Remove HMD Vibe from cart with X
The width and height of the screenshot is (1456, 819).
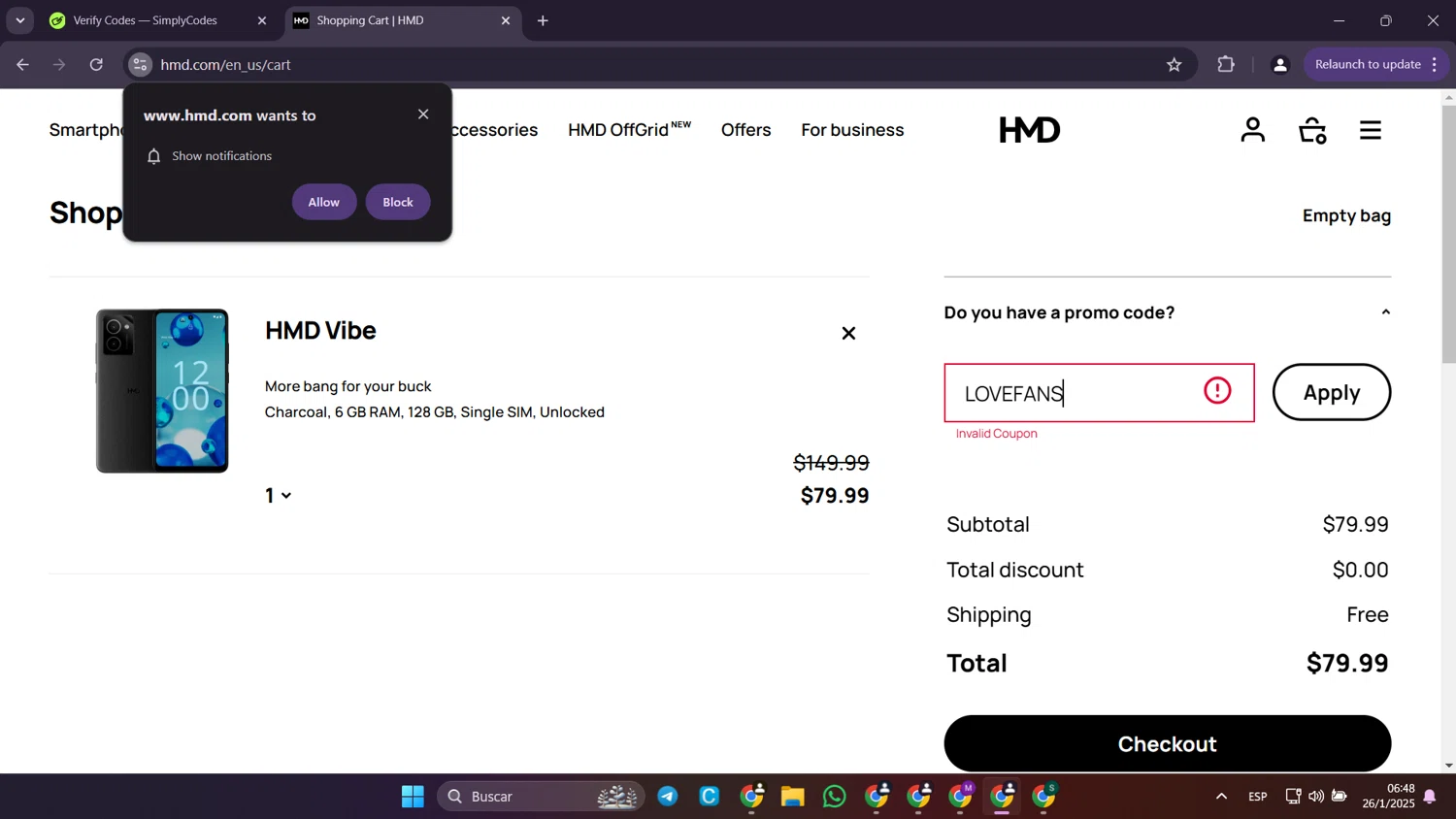click(x=848, y=333)
